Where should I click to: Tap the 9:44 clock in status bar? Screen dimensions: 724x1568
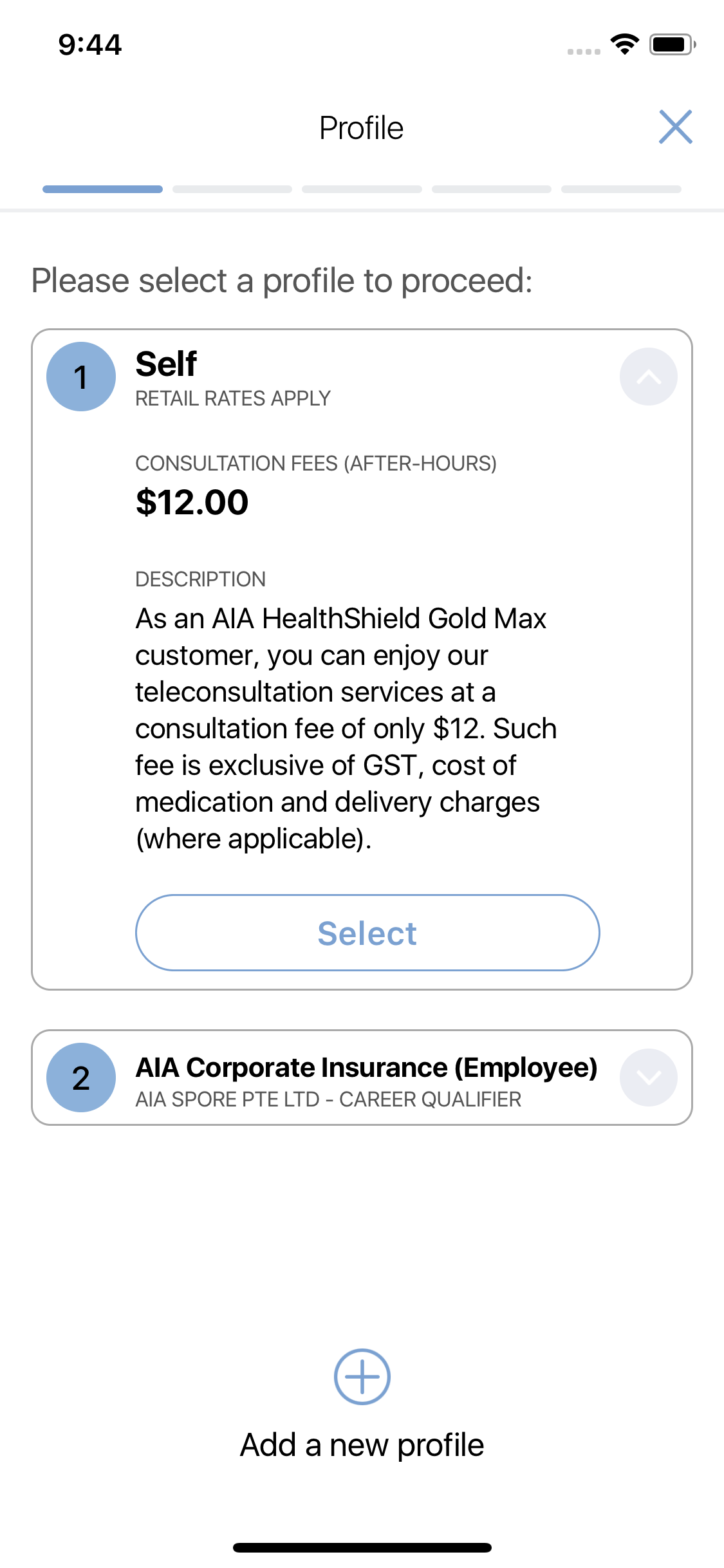[x=90, y=44]
